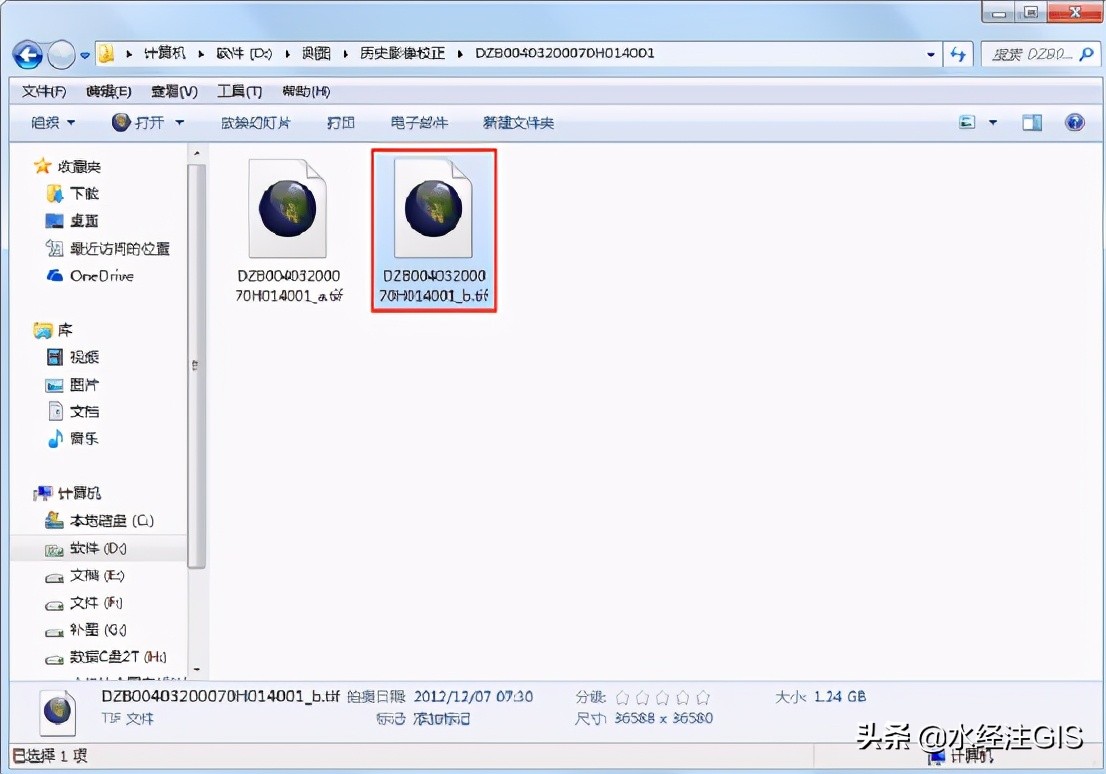Click the Forward navigation arrow button
The image size is (1106, 774).
click(x=61, y=54)
